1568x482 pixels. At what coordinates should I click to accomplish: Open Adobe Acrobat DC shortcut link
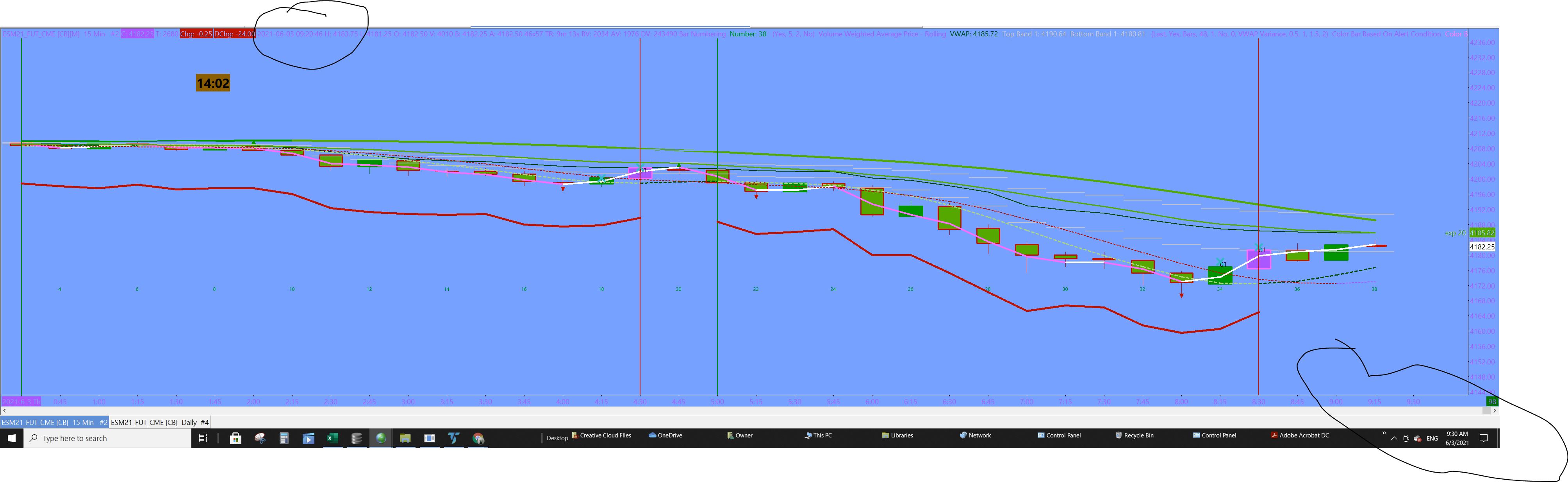1300,435
